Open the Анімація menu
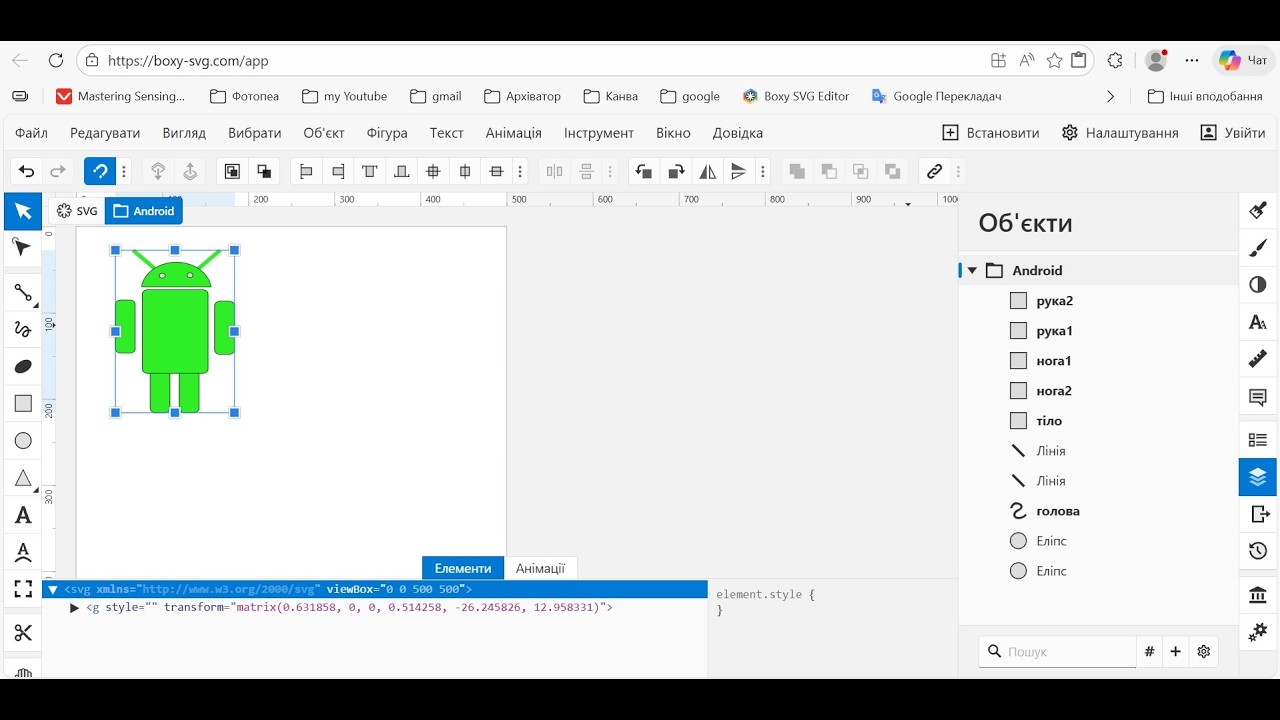 point(514,133)
